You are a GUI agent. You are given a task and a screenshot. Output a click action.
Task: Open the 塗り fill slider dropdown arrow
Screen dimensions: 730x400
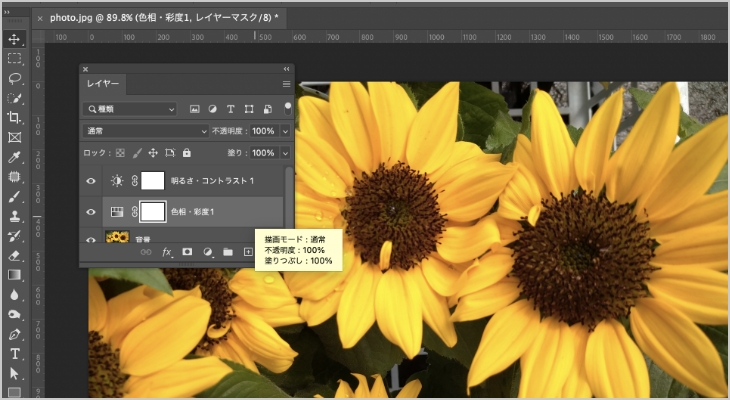click(285, 153)
